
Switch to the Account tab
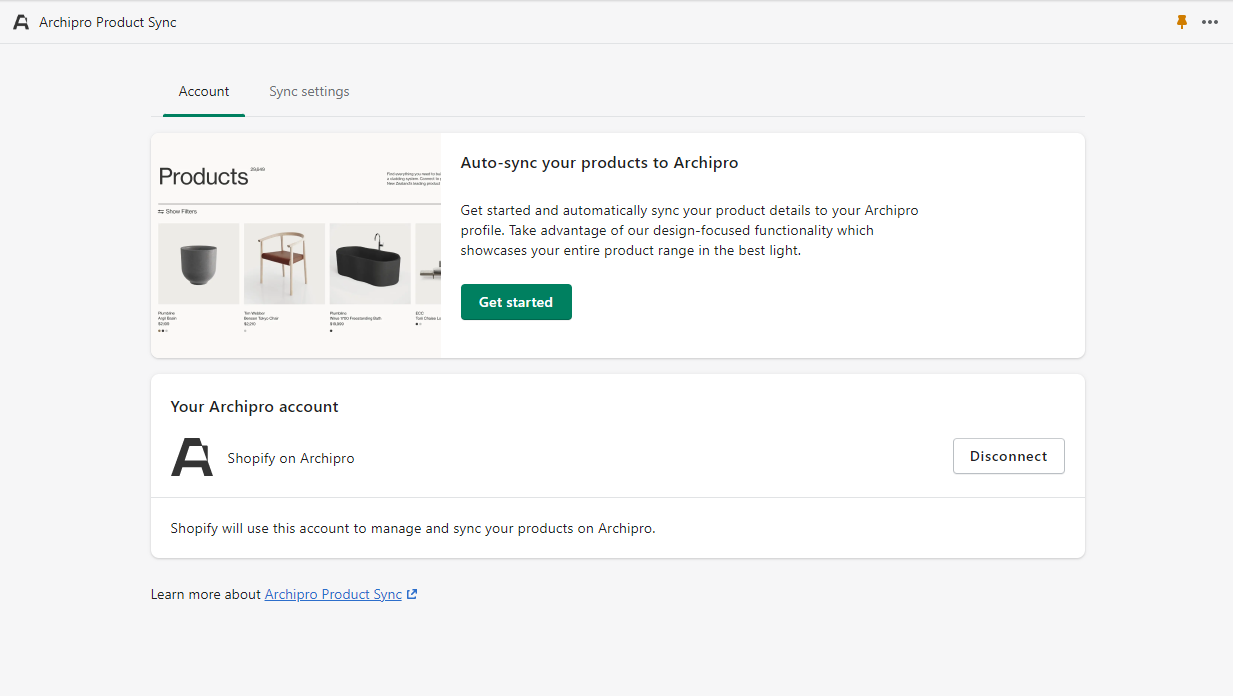[204, 91]
